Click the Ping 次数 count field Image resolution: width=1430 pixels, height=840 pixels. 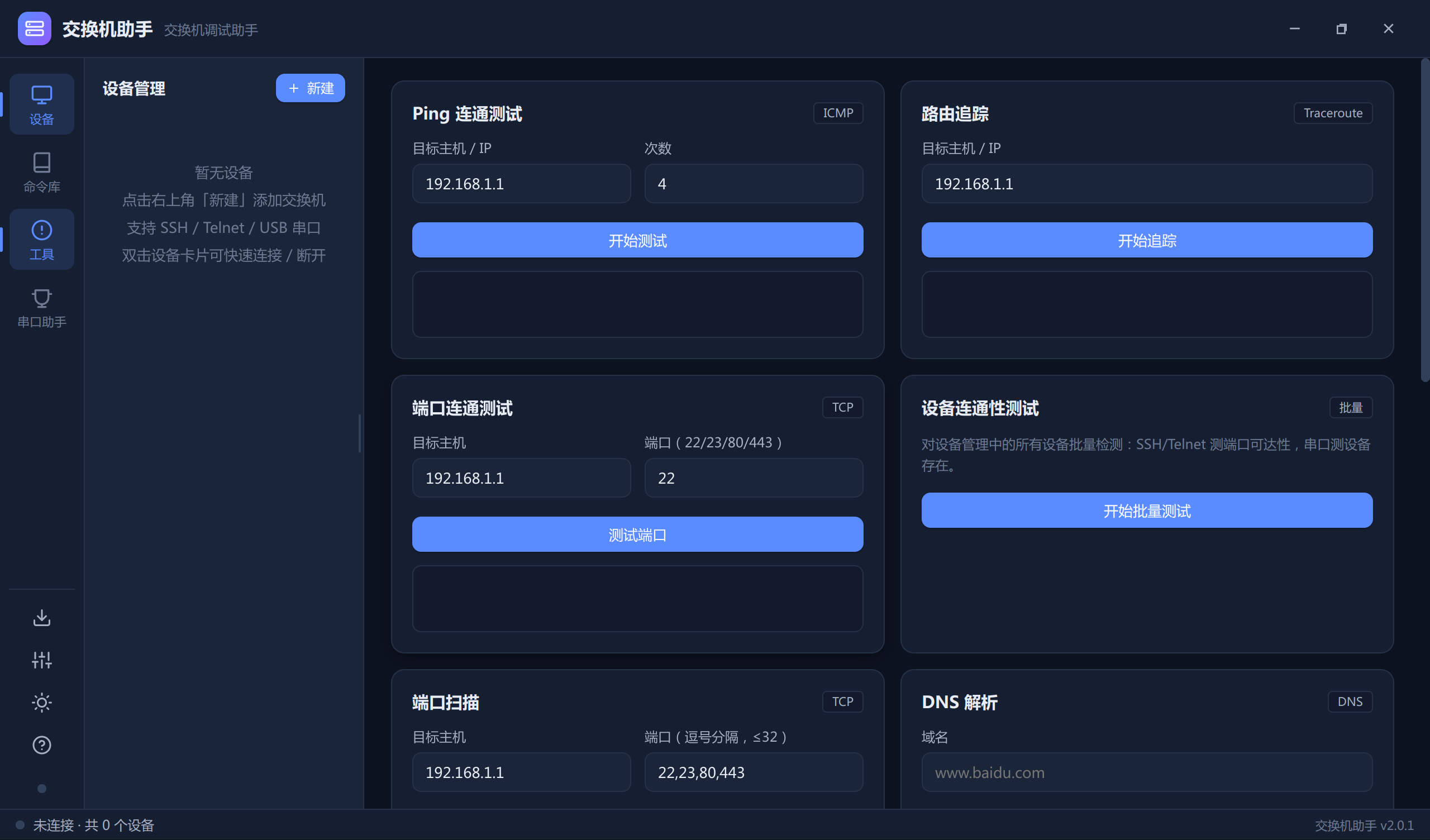[754, 184]
